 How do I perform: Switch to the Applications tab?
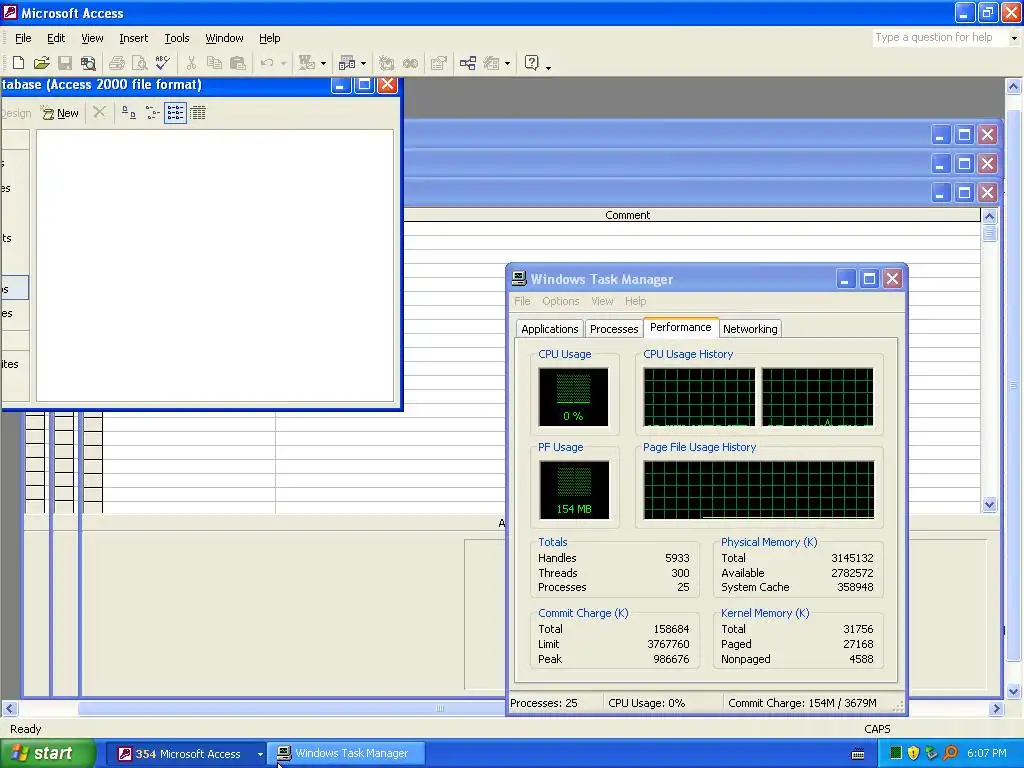[x=549, y=328]
